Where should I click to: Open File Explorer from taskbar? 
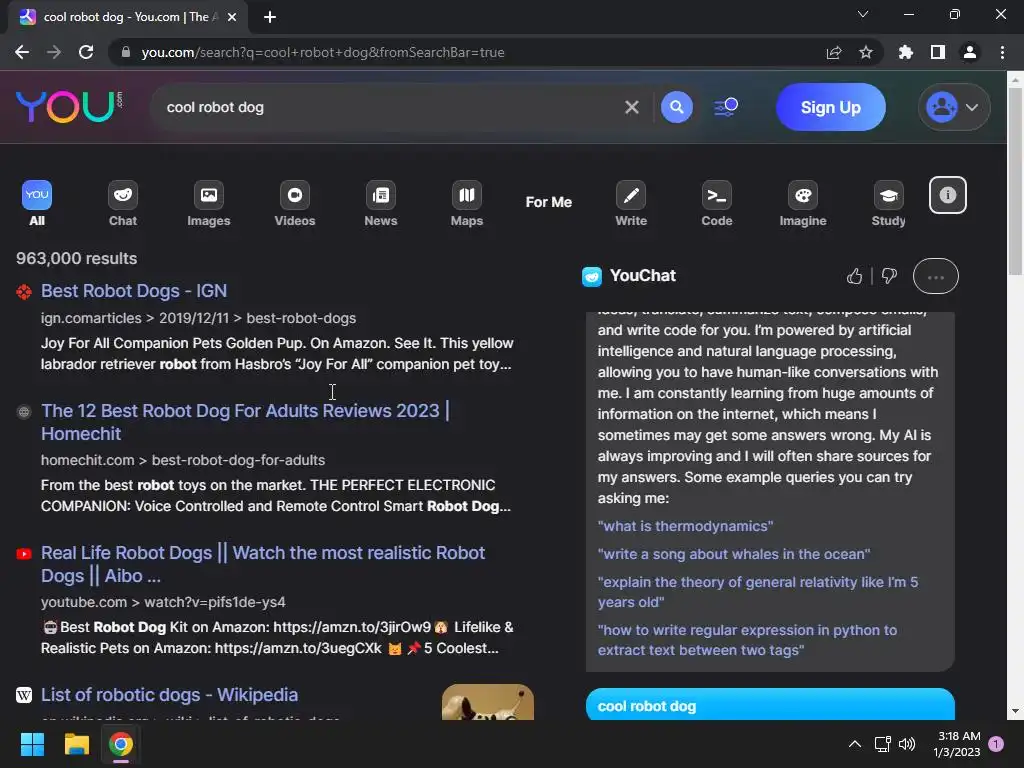76,744
